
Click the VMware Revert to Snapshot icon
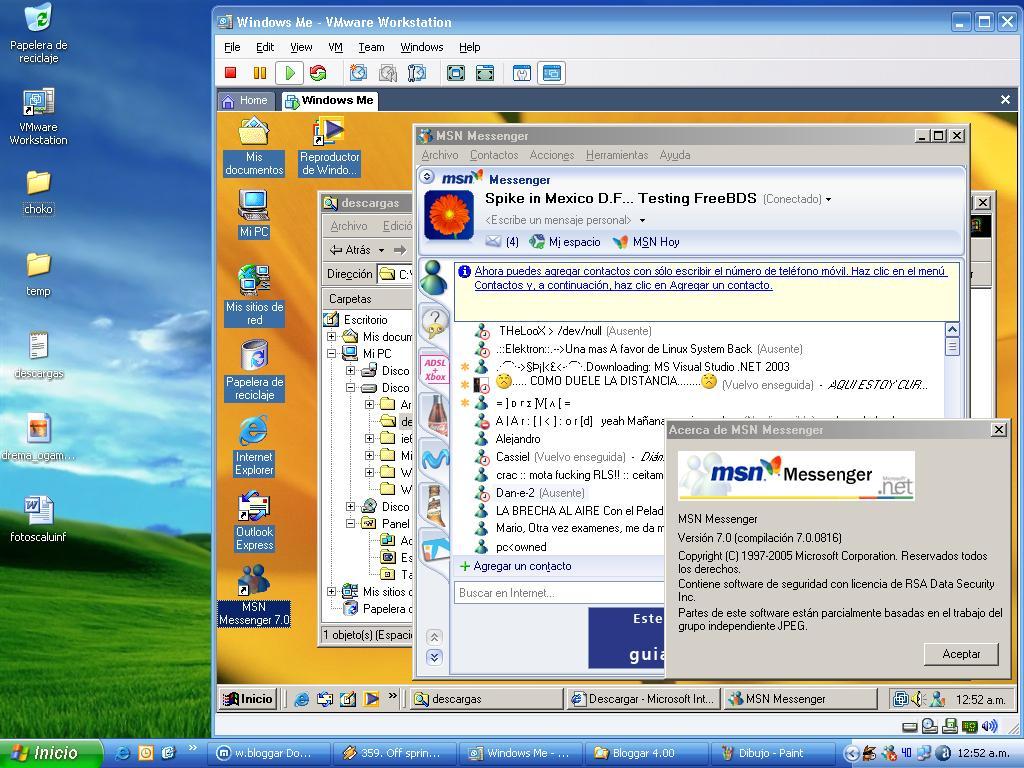coord(387,73)
